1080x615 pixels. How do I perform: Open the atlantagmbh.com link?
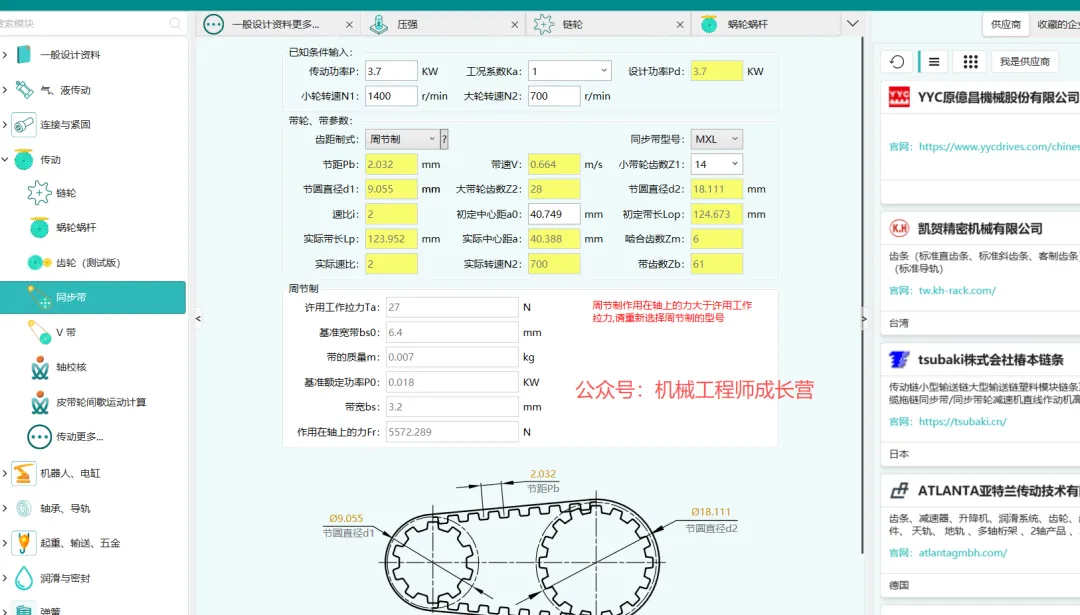tap(963, 552)
